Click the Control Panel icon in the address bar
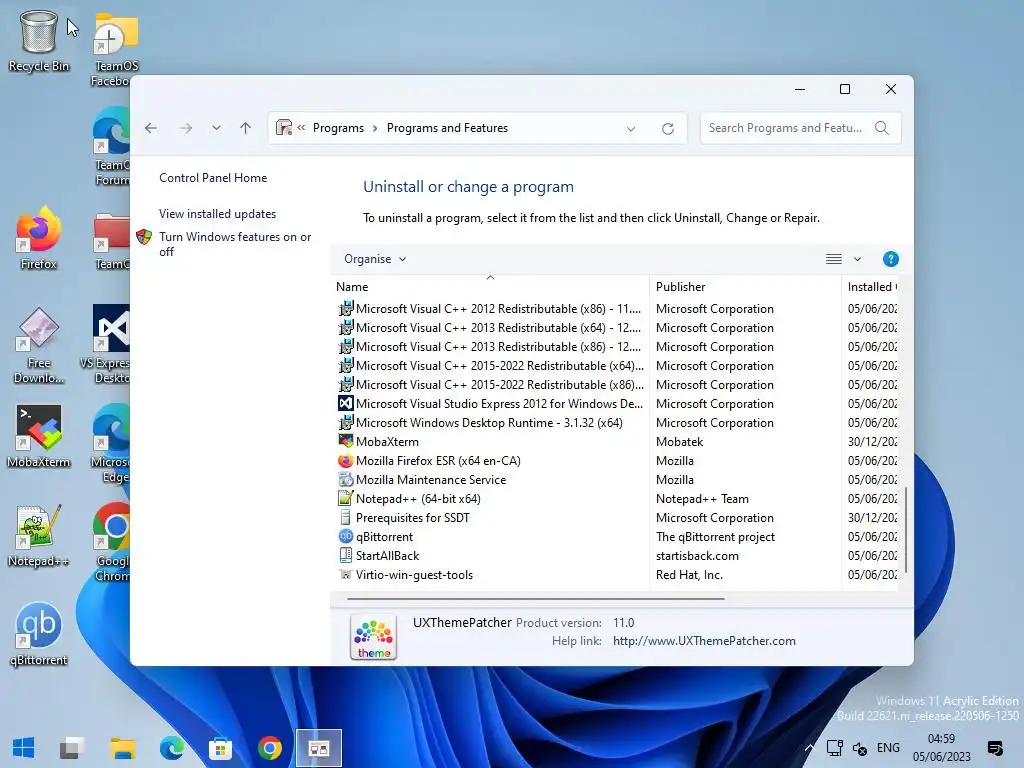The width and height of the screenshot is (1024, 768). tap(284, 128)
